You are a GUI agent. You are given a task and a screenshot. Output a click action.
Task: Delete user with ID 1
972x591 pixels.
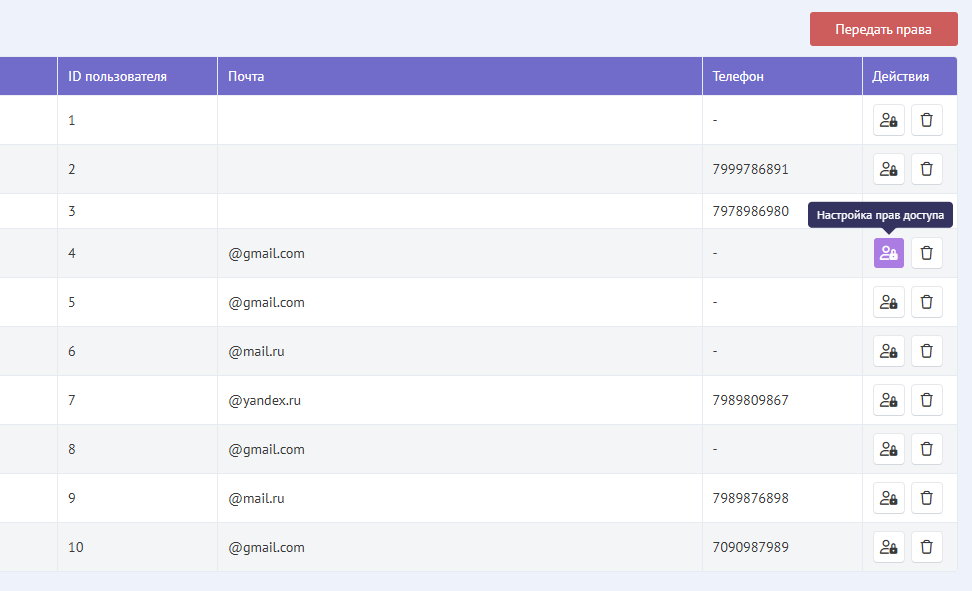tap(926, 120)
